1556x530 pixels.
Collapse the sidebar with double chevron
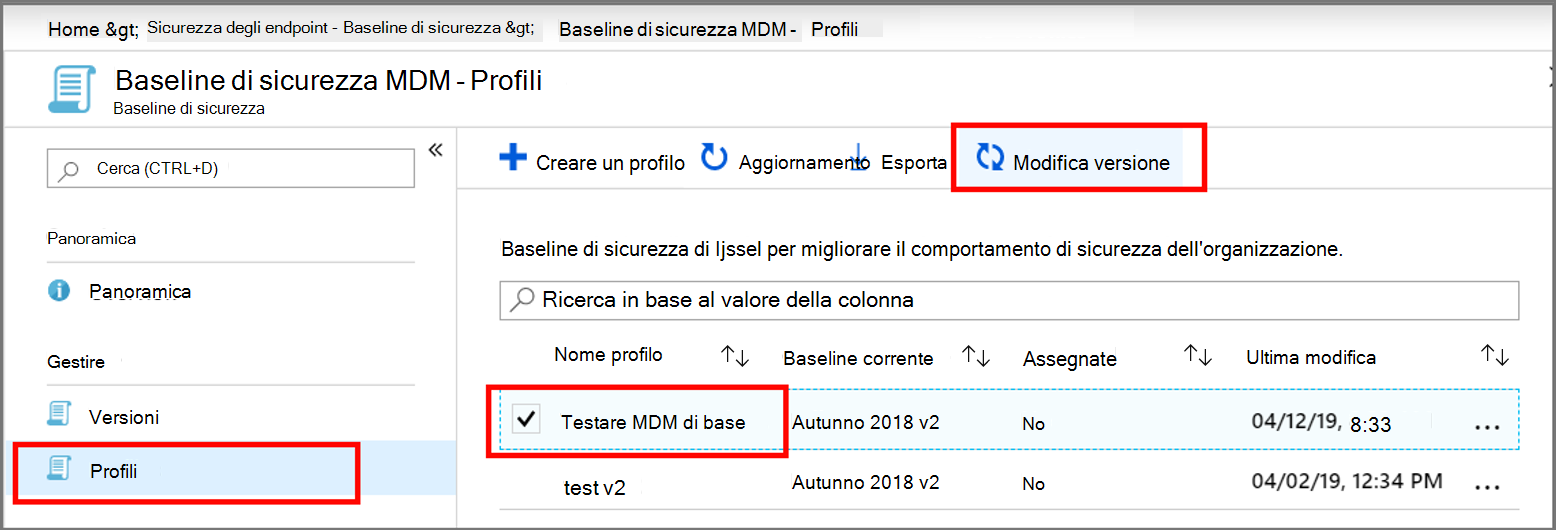[435, 150]
